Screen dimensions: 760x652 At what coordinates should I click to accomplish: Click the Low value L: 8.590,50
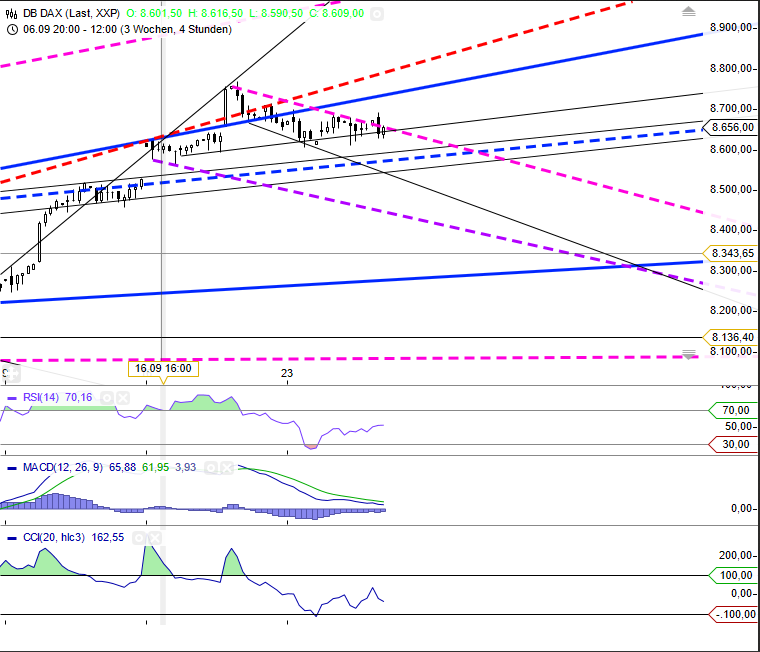point(276,13)
